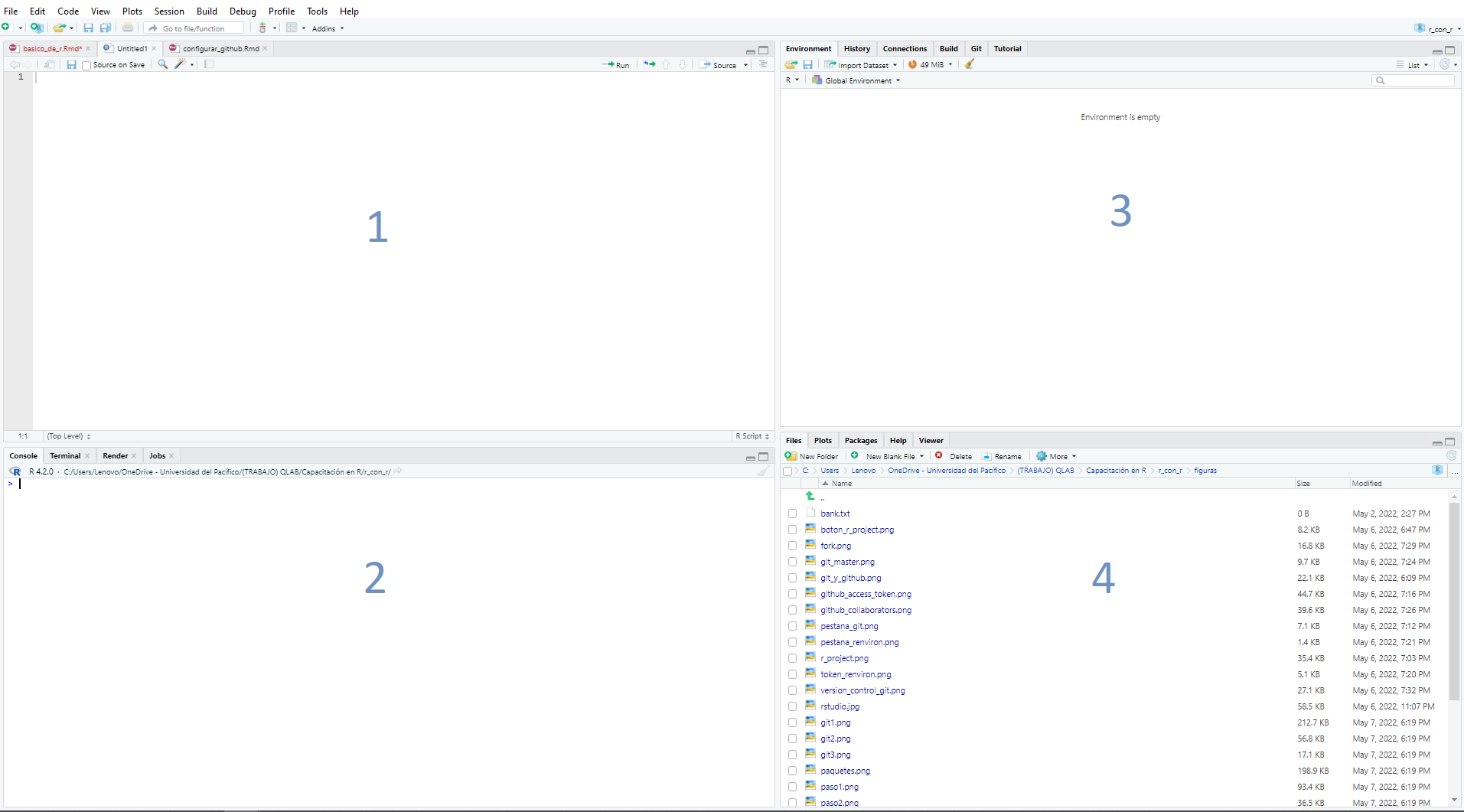Image resolution: width=1464 pixels, height=812 pixels.
Task: Click the save all documents icon
Action: (x=106, y=28)
